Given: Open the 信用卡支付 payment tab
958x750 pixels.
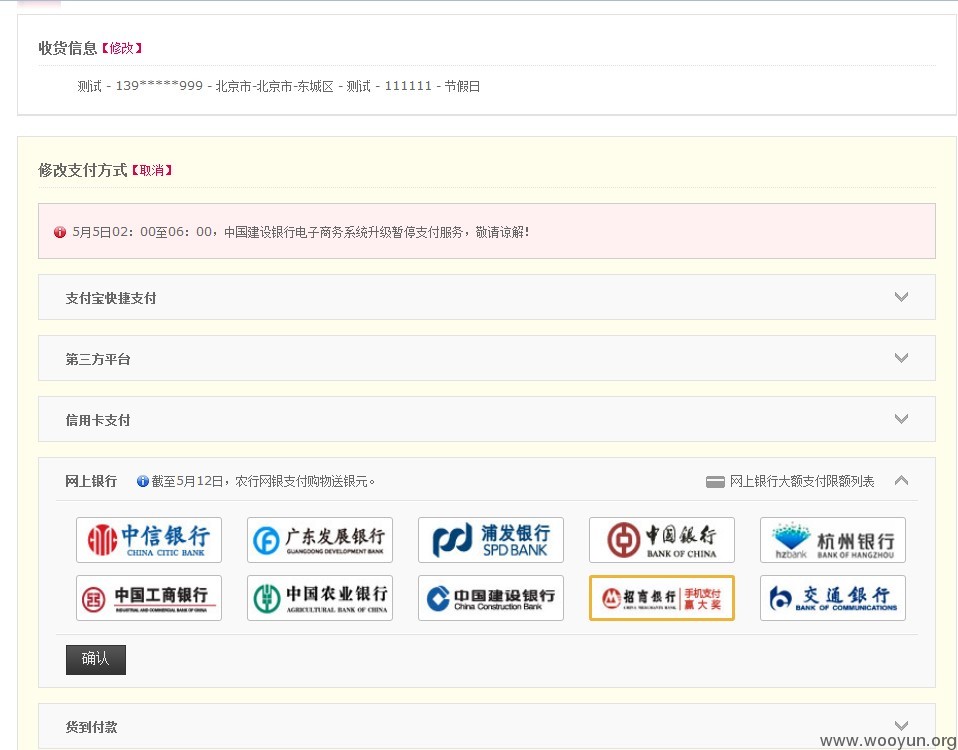Looking at the screenshot, I should [486, 420].
